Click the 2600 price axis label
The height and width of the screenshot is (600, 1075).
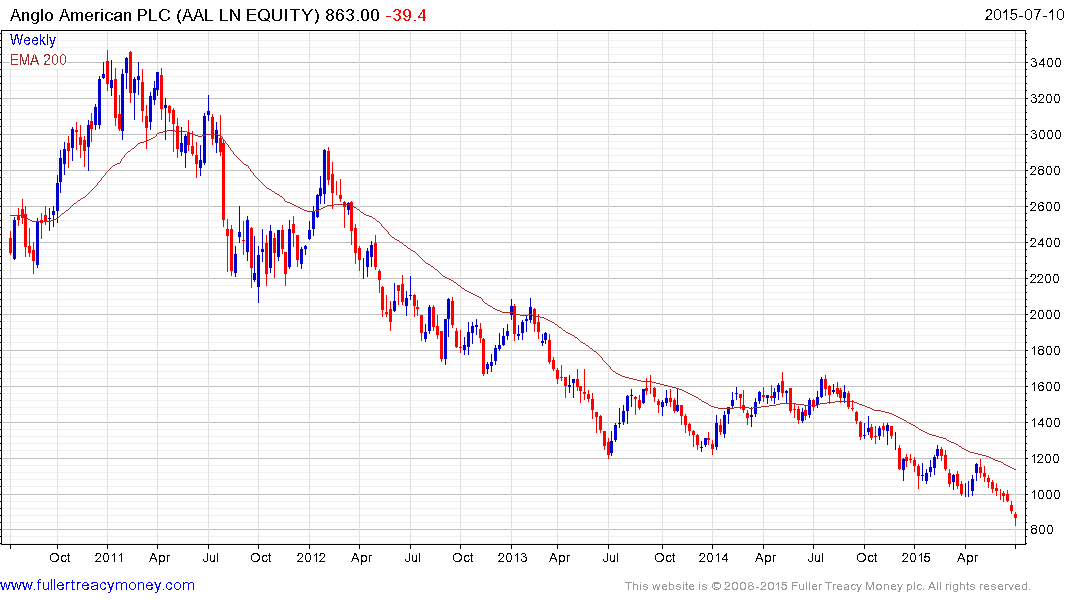coord(1046,207)
